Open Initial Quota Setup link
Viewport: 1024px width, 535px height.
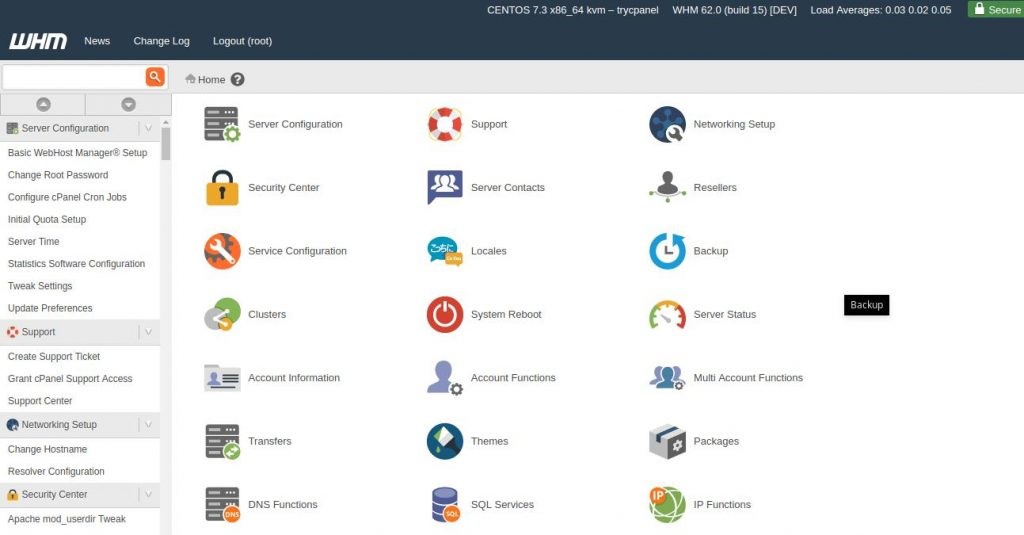click(x=47, y=219)
